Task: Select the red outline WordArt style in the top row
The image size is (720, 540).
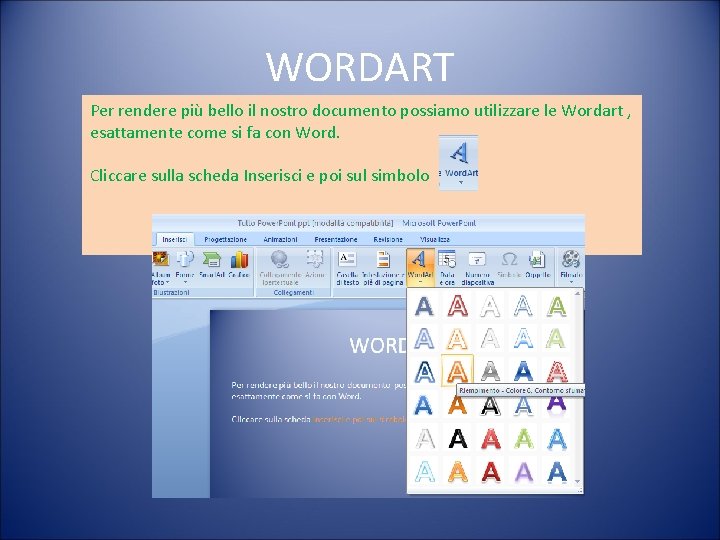Action: (457, 306)
